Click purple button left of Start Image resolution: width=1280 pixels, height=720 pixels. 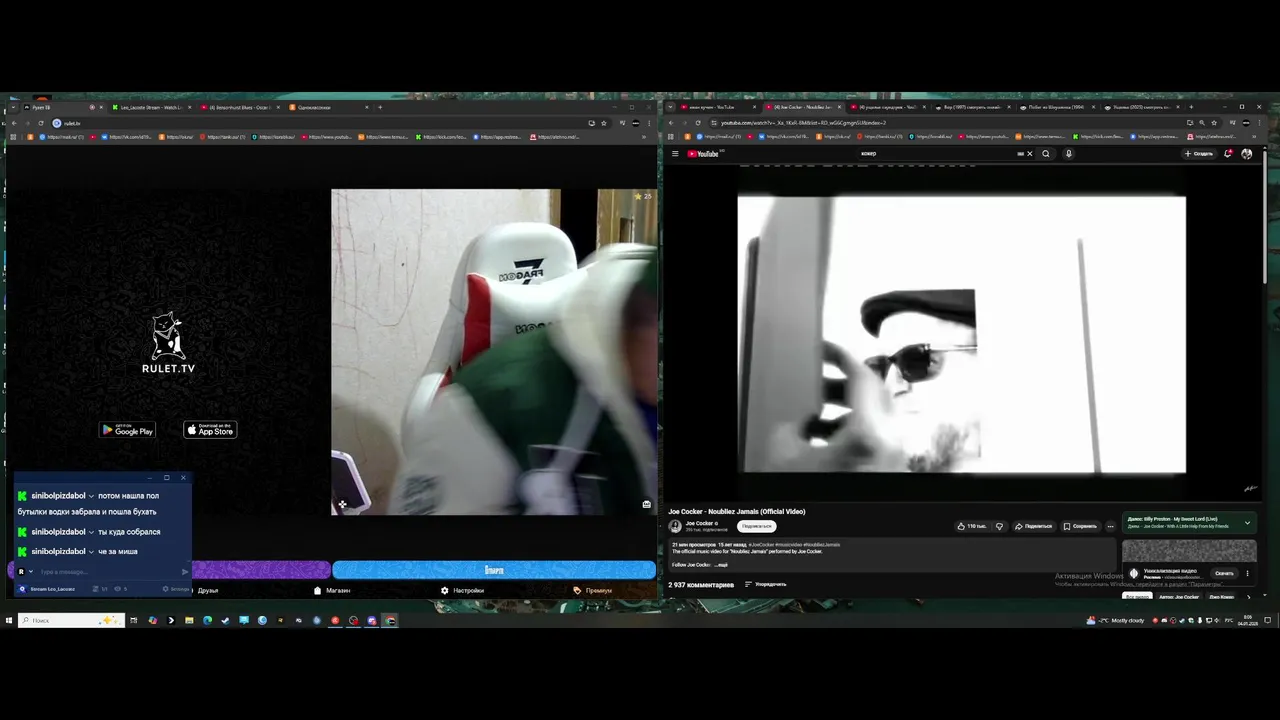260,570
